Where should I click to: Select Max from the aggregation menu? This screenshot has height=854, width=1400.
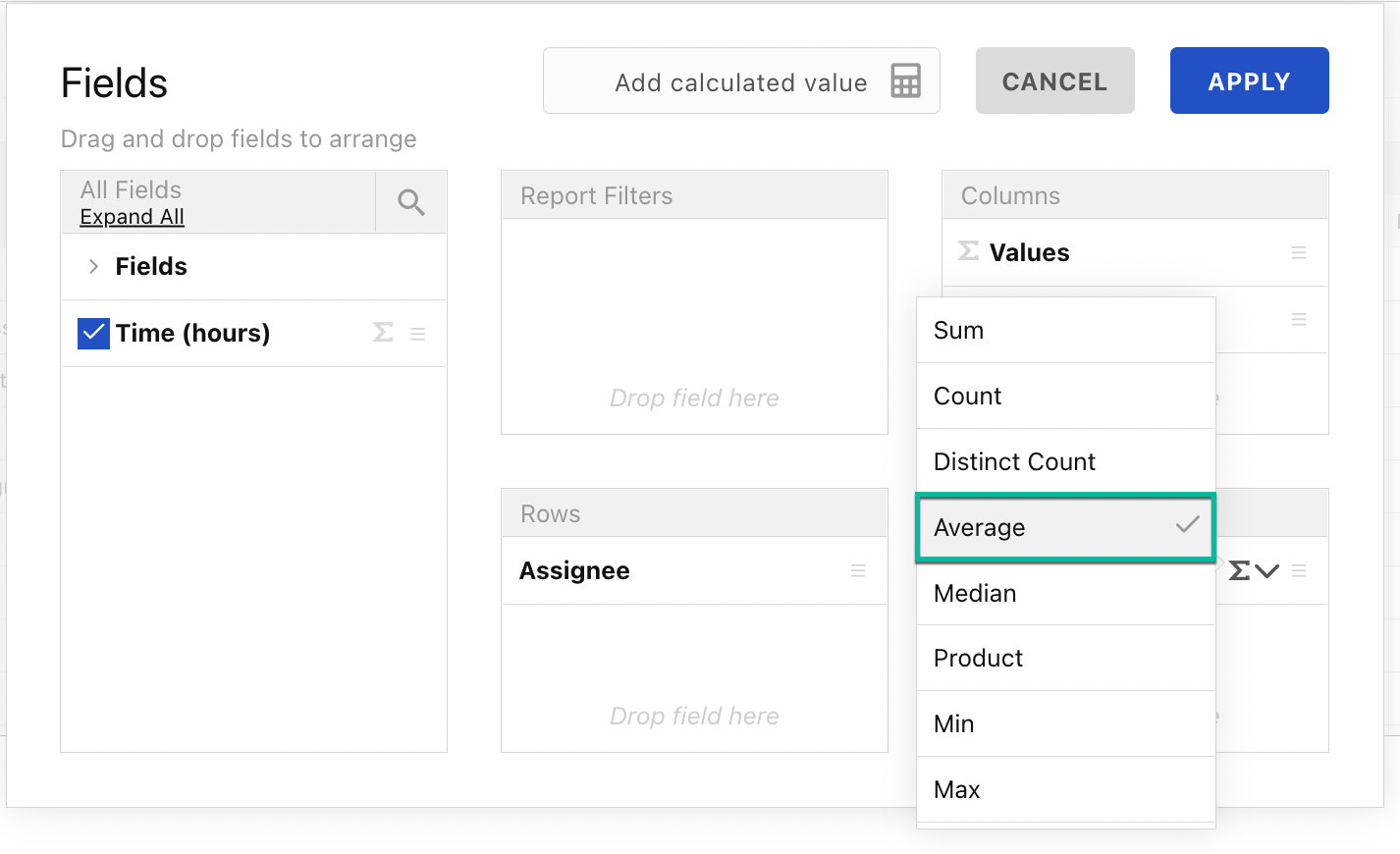pos(1065,790)
